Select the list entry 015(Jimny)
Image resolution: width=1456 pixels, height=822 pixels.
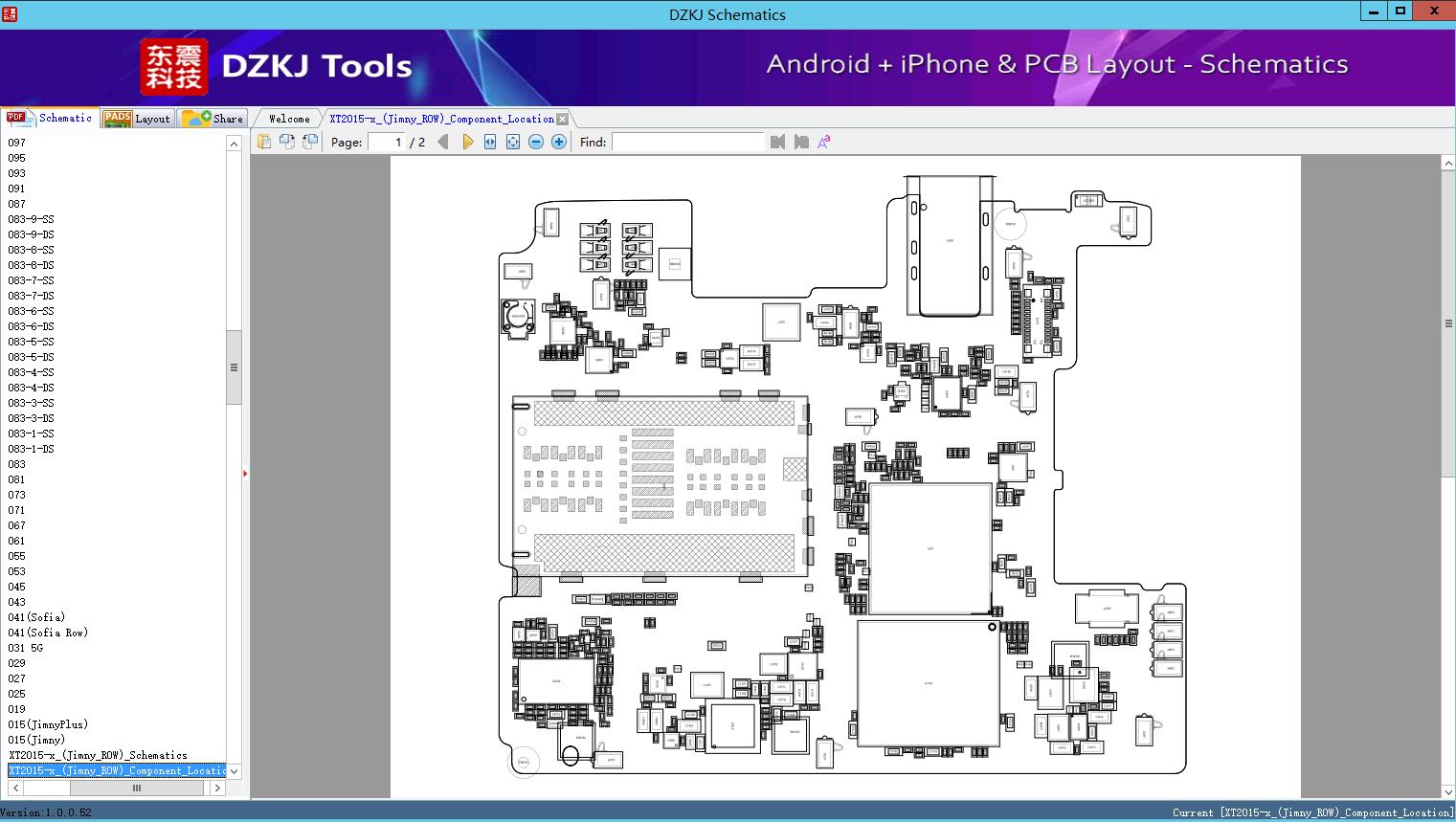(37, 740)
